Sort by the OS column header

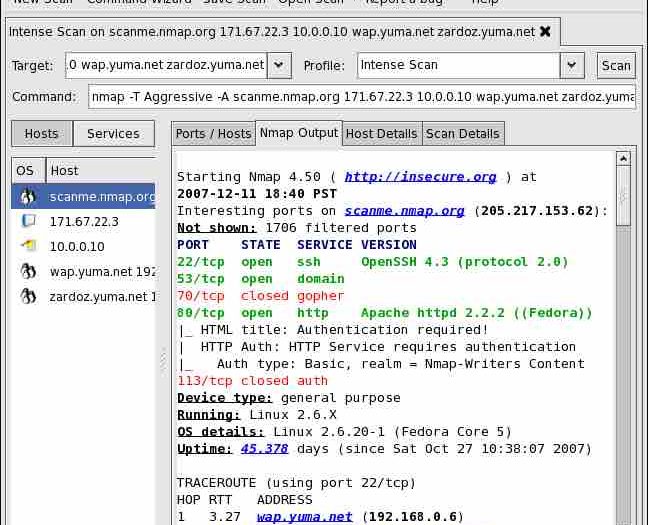29,170
